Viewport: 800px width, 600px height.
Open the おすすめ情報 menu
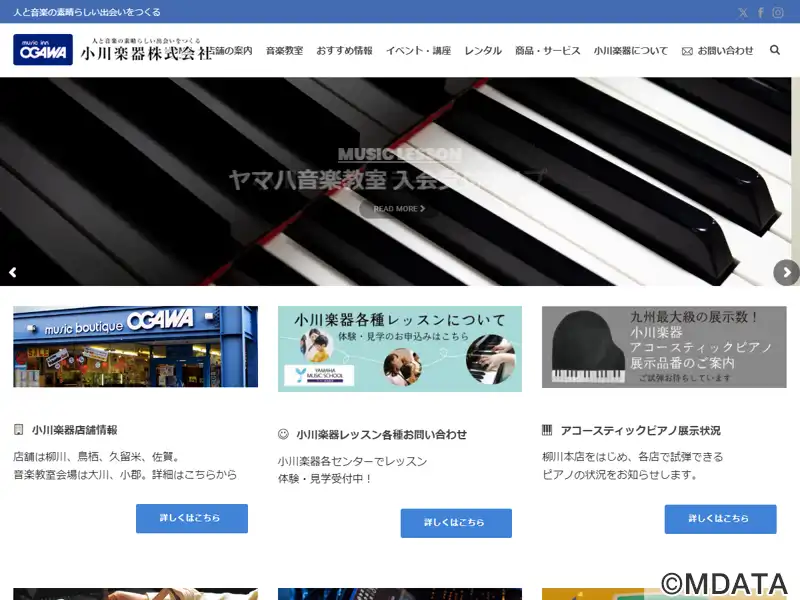click(x=344, y=51)
